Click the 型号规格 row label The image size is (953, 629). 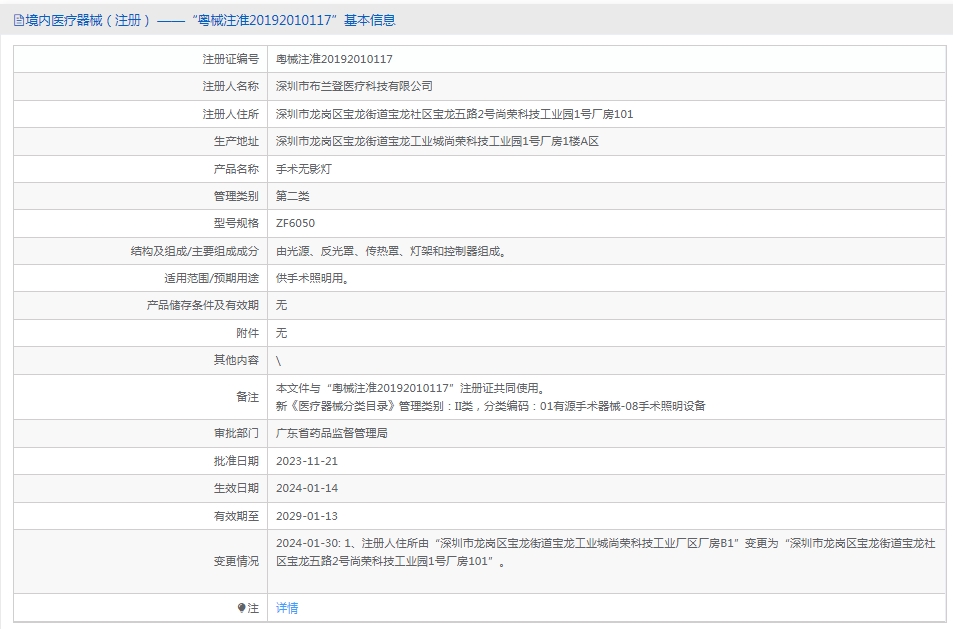236,223
